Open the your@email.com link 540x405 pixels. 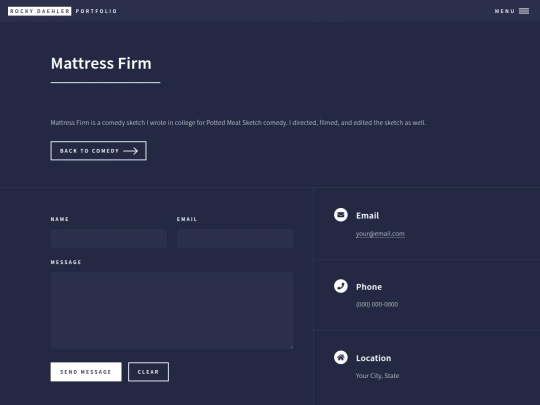(380, 234)
